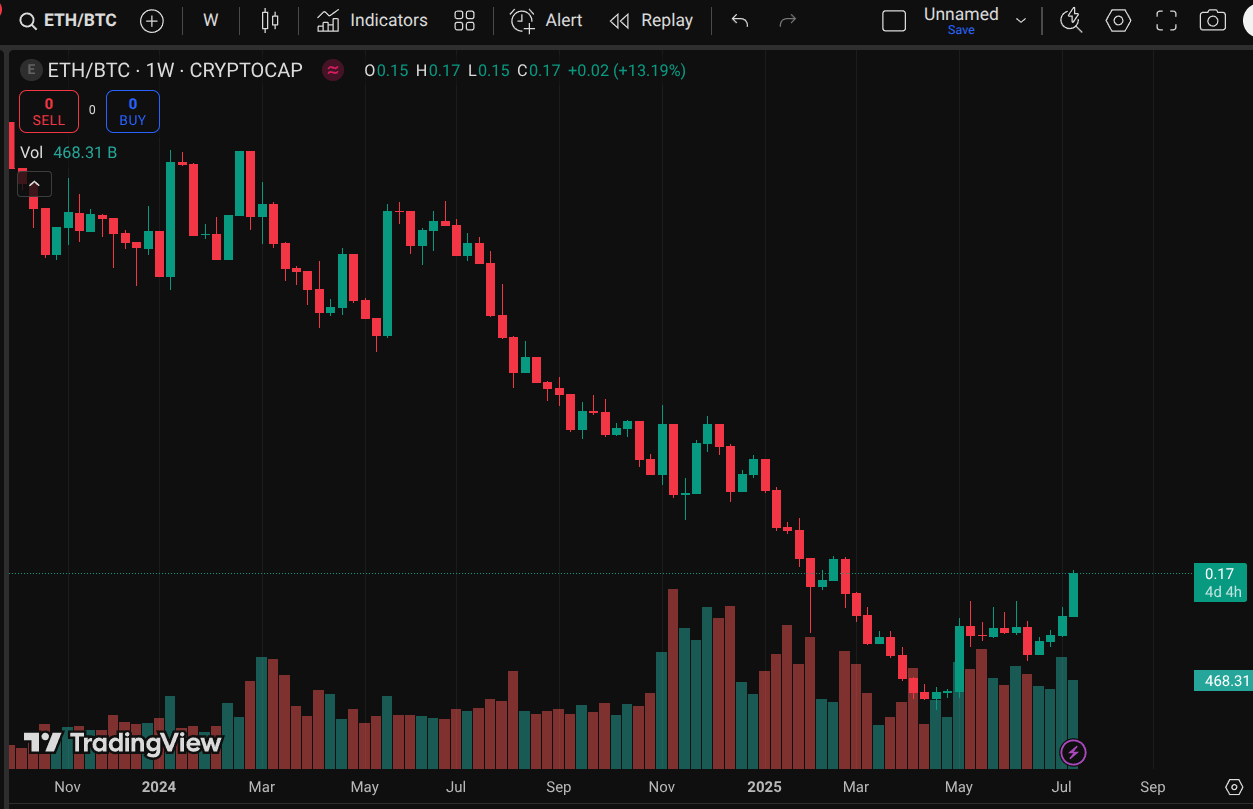
Task: Undo the last chart action
Action: click(x=740, y=20)
